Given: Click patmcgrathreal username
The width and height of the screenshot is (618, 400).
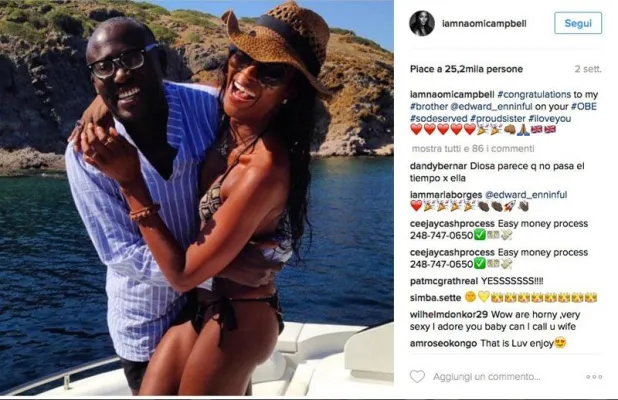Looking at the screenshot, I should click(x=443, y=281).
